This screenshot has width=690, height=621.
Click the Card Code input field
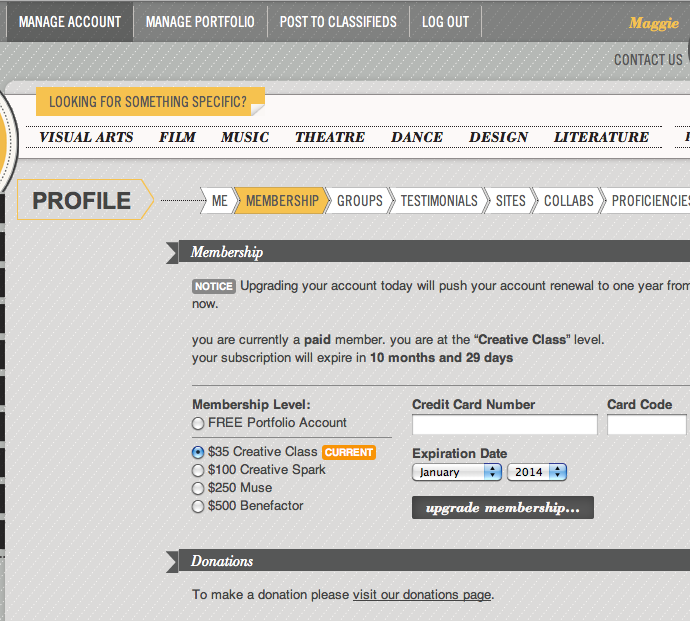tap(646, 425)
